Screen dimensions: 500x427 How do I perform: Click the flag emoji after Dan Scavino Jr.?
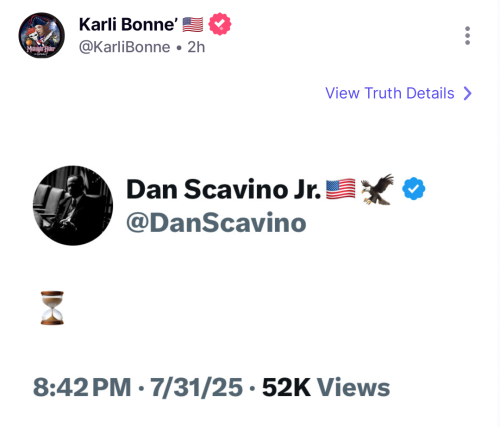[x=340, y=189]
